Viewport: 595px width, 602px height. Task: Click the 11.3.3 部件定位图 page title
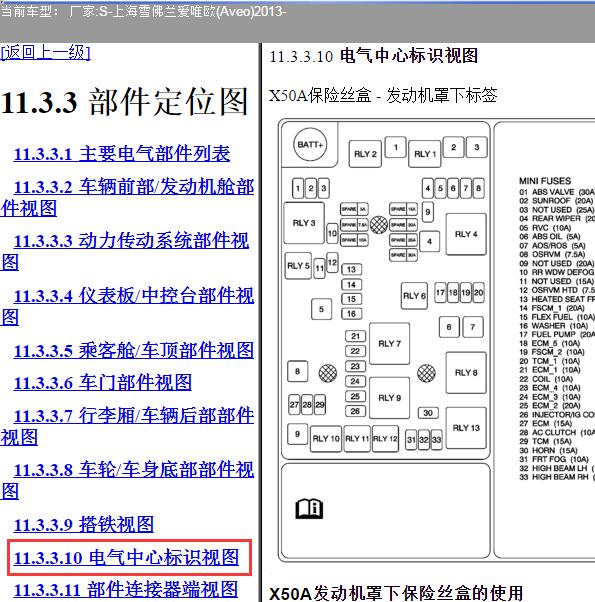point(124,102)
